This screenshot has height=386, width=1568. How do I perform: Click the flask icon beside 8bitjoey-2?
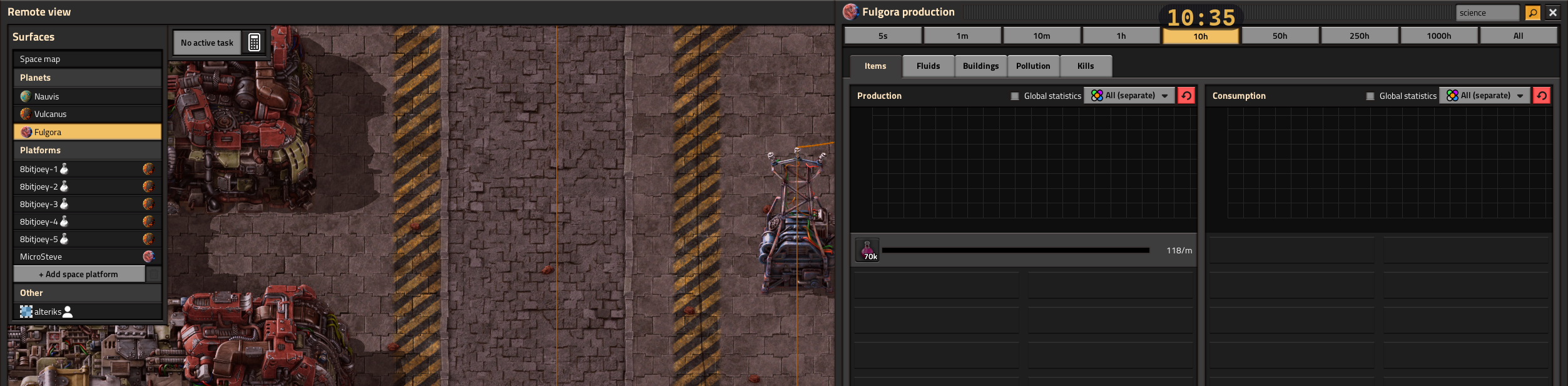64,186
